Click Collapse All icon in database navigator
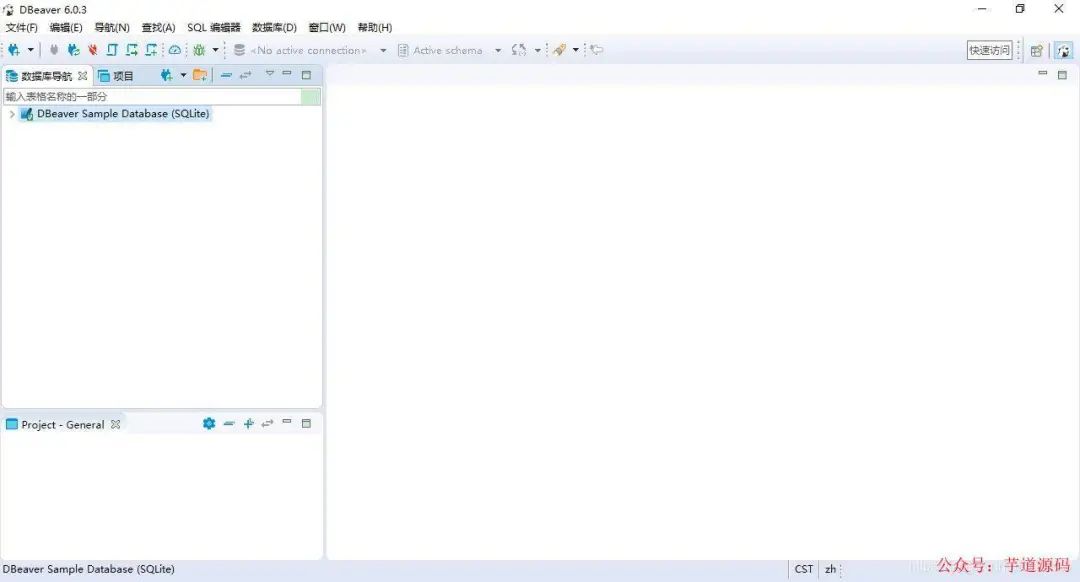 [x=226, y=75]
